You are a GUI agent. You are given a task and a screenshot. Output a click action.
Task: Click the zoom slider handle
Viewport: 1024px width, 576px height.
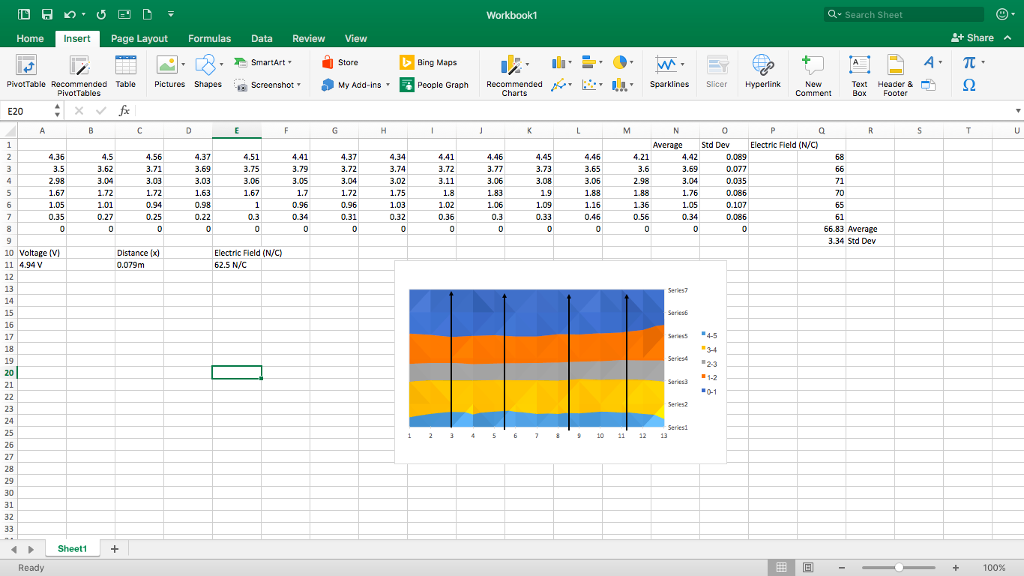901,567
